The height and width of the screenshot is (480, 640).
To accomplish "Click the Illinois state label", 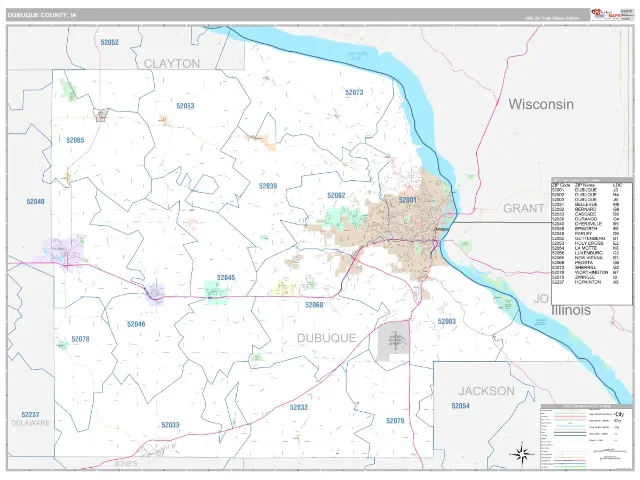I will point(571,310).
